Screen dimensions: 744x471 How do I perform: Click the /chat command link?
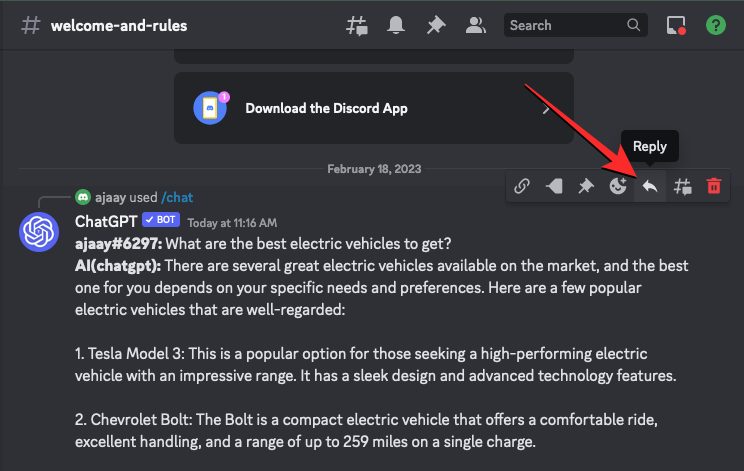pos(177,198)
